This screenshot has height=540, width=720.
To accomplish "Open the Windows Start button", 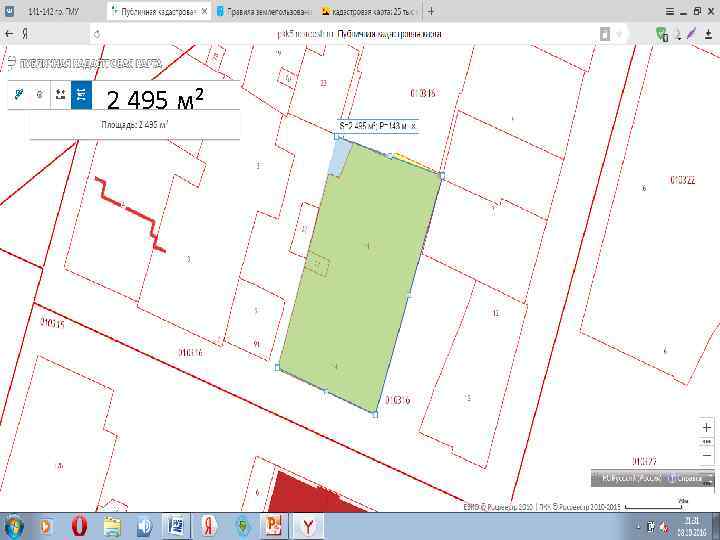I will [14, 526].
